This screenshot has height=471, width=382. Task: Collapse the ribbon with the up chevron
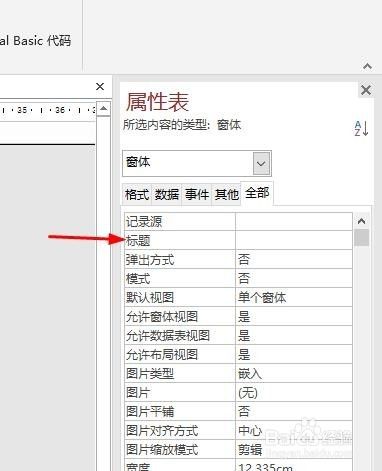click(367, 66)
